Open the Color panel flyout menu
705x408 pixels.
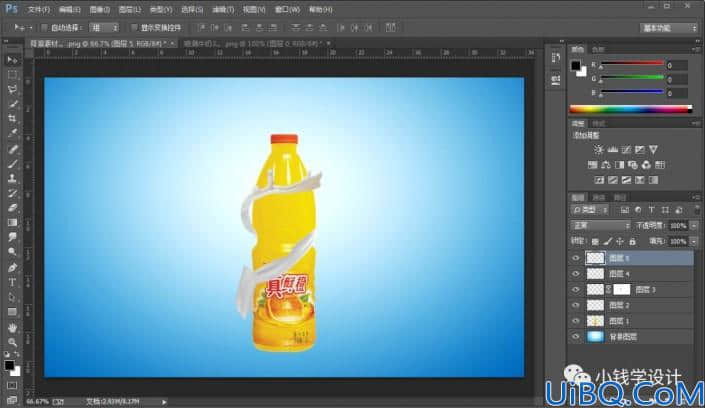tap(696, 49)
